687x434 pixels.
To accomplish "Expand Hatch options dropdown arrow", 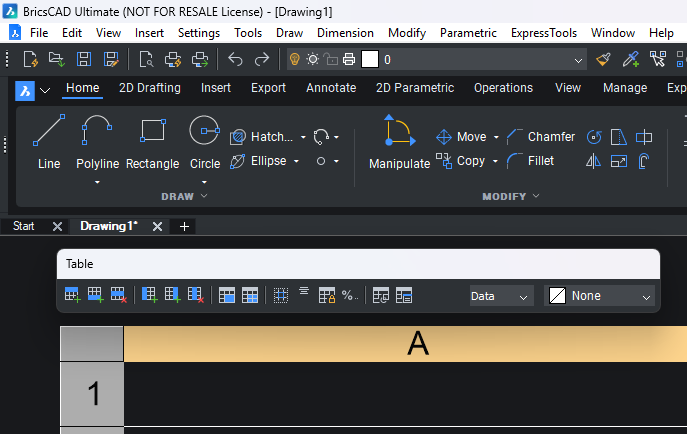I will point(303,137).
